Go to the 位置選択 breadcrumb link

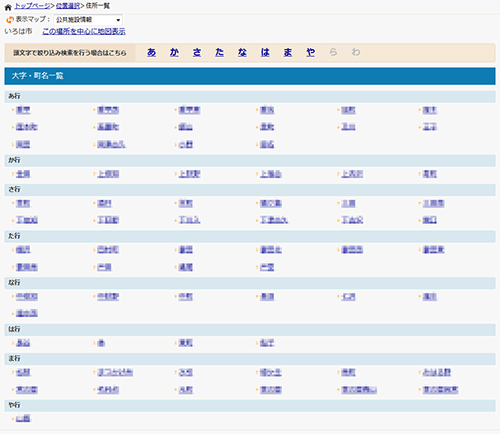[68, 6]
